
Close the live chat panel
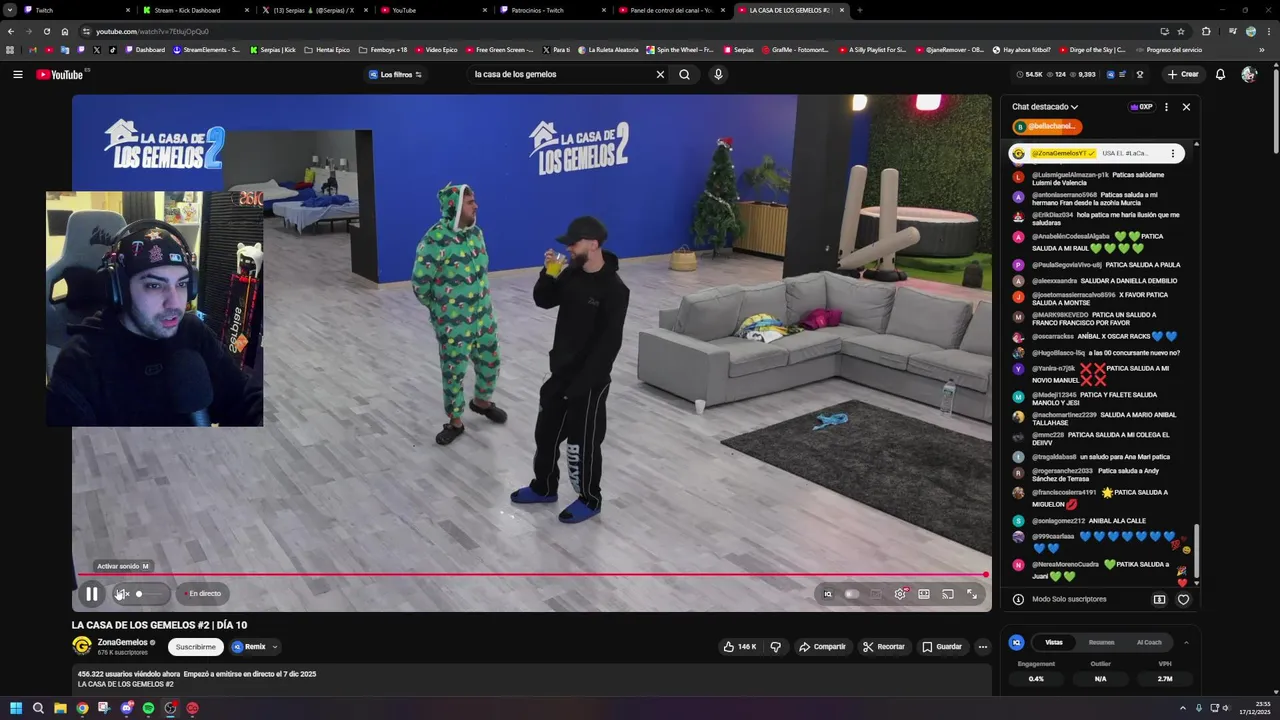pos(1186,107)
